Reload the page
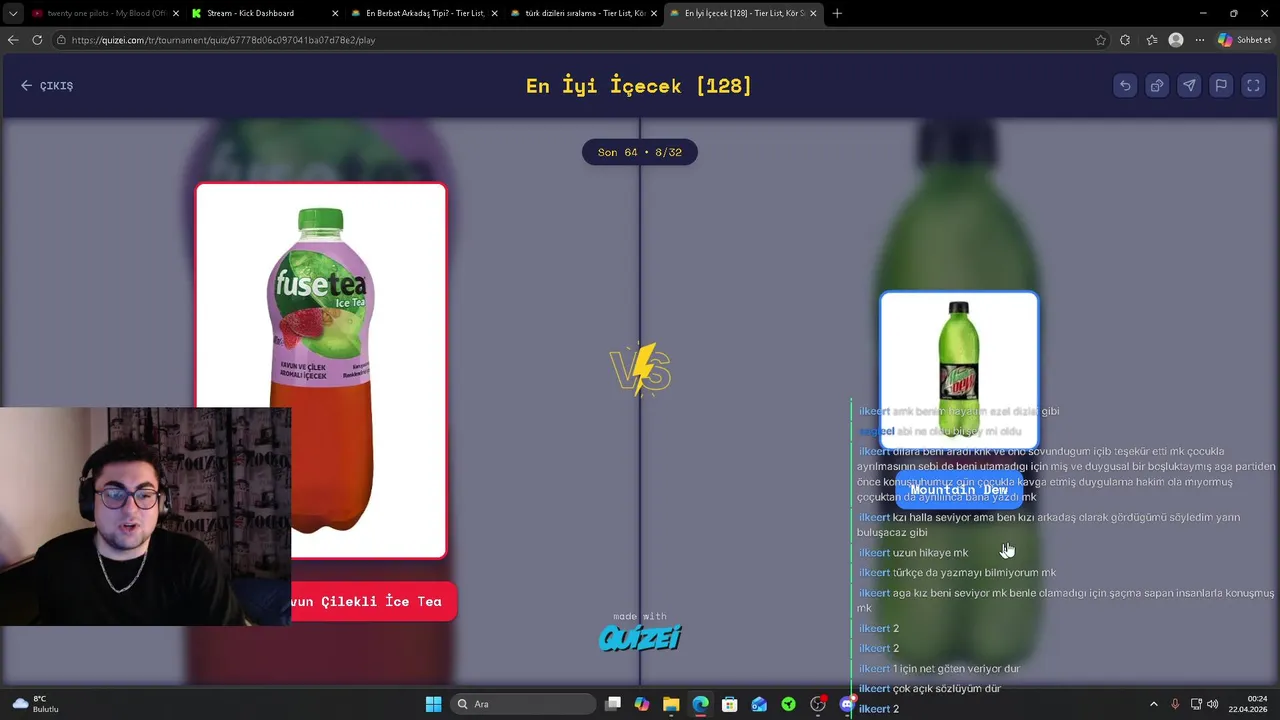1280x720 pixels. (x=37, y=40)
